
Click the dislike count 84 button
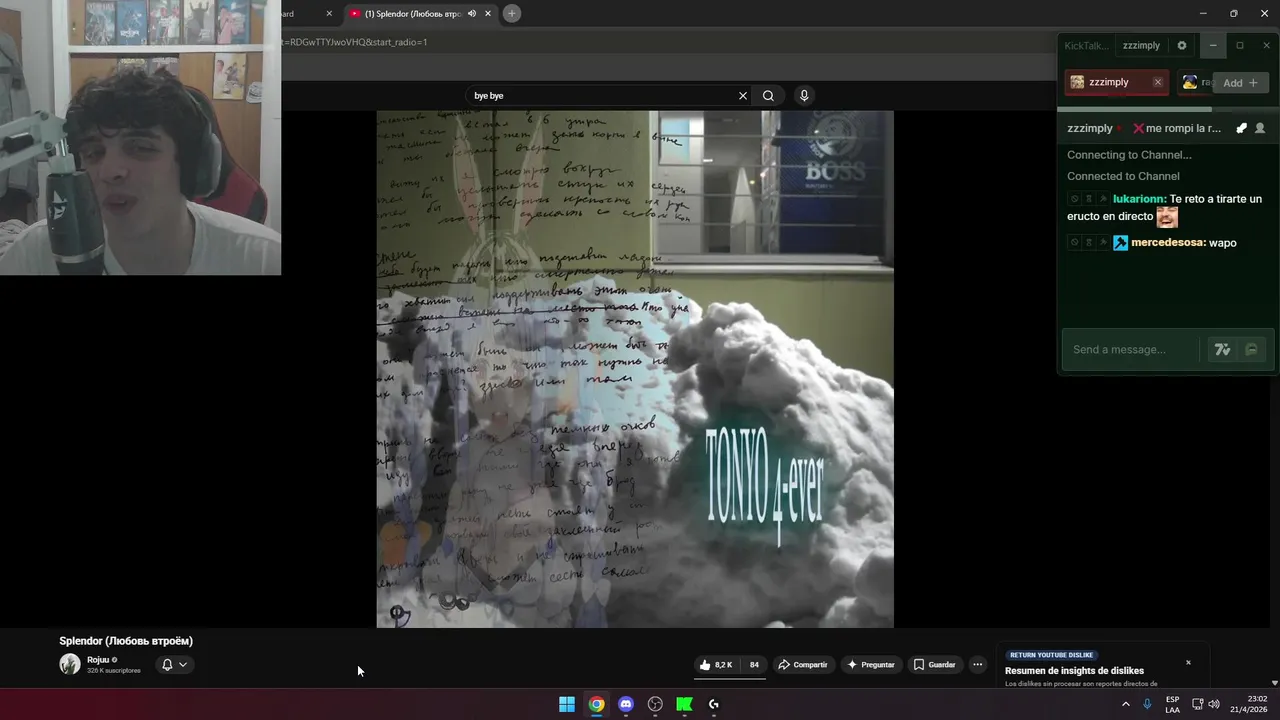pyautogui.click(x=754, y=665)
